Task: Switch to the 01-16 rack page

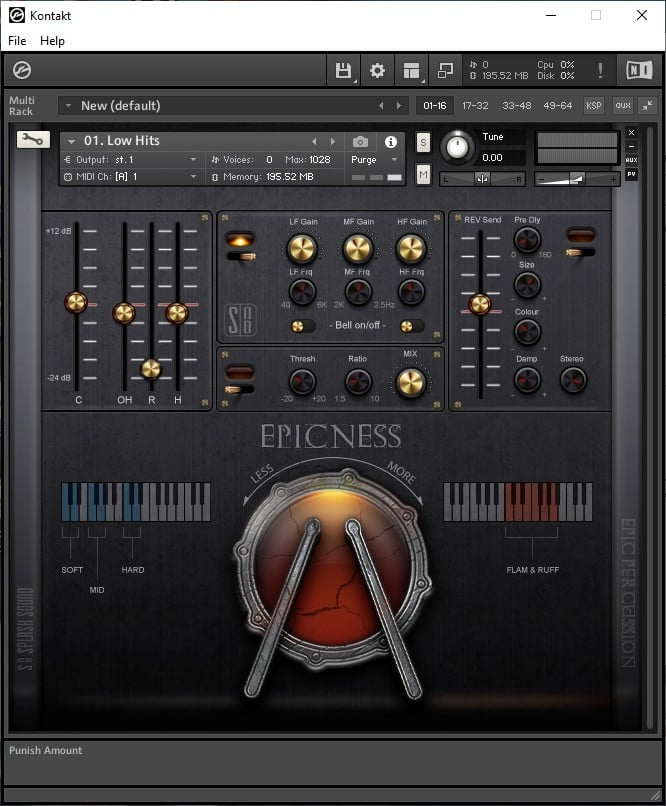Action: [x=435, y=105]
